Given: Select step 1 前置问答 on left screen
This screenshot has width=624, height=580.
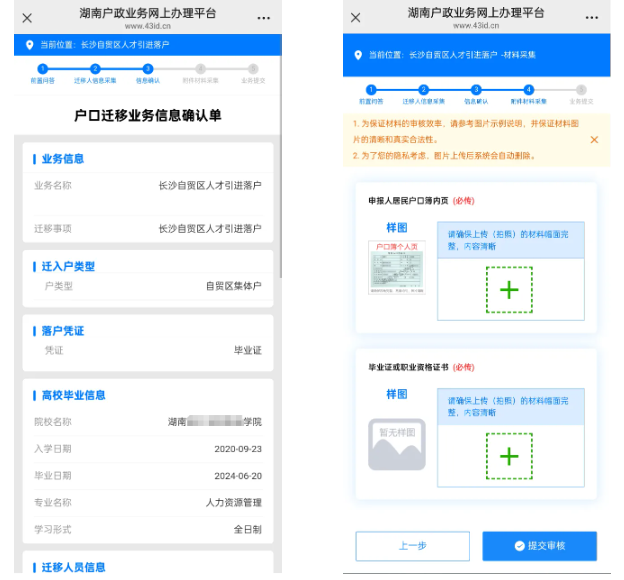Looking at the screenshot, I should click(x=42, y=68).
